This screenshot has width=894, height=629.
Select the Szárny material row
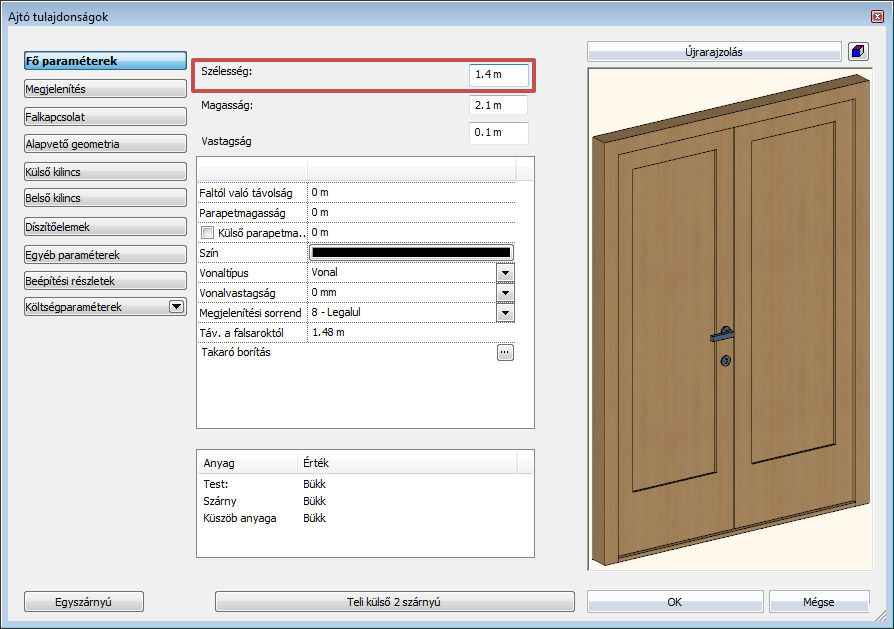pyautogui.click(x=365, y=501)
